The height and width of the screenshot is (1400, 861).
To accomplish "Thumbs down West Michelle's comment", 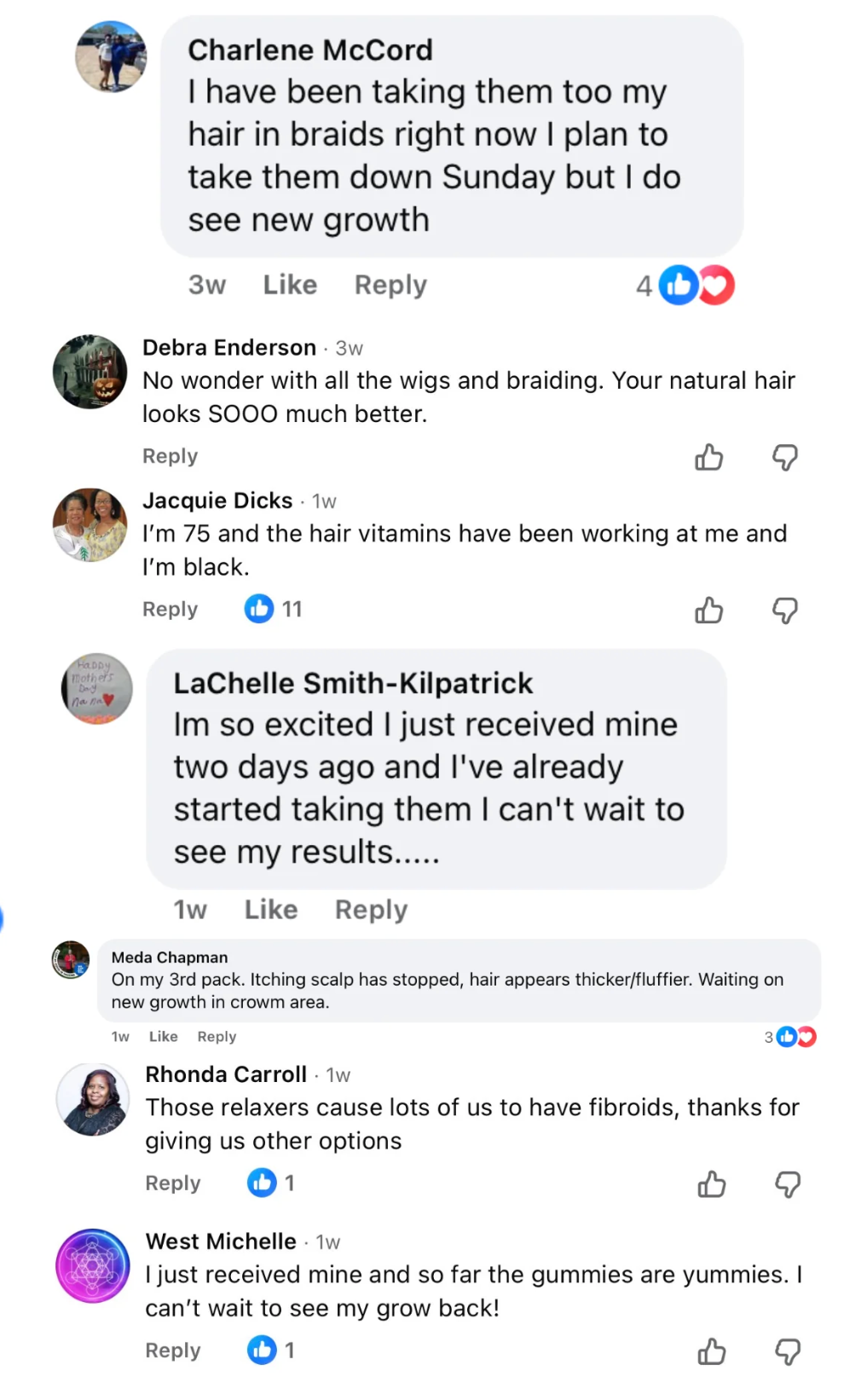I will (787, 1351).
